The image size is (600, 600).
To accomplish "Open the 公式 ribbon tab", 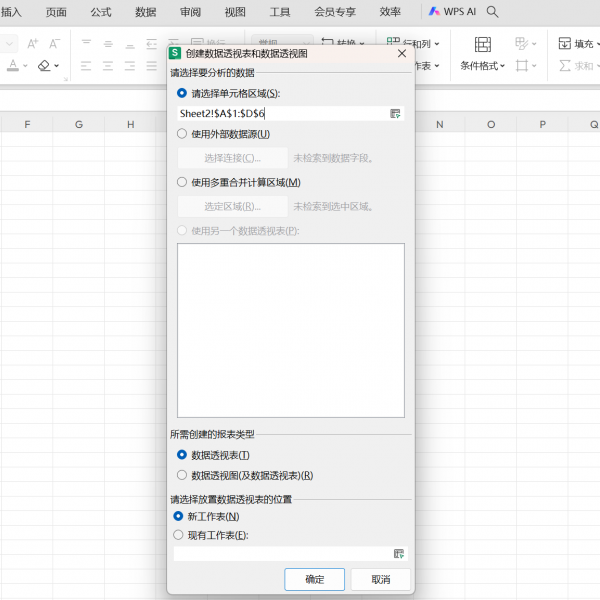I will [x=101, y=12].
